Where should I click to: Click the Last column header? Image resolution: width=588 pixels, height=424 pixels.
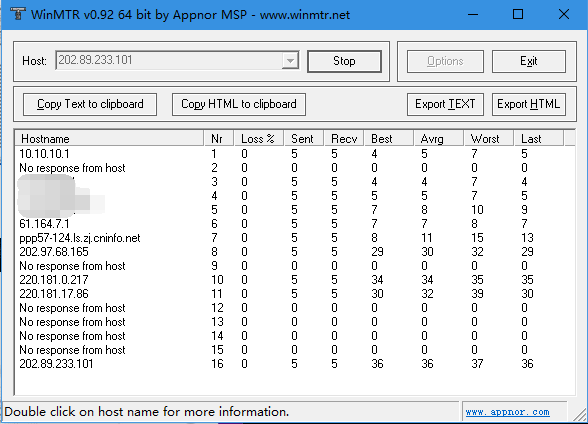pyautogui.click(x=538, y=139)
